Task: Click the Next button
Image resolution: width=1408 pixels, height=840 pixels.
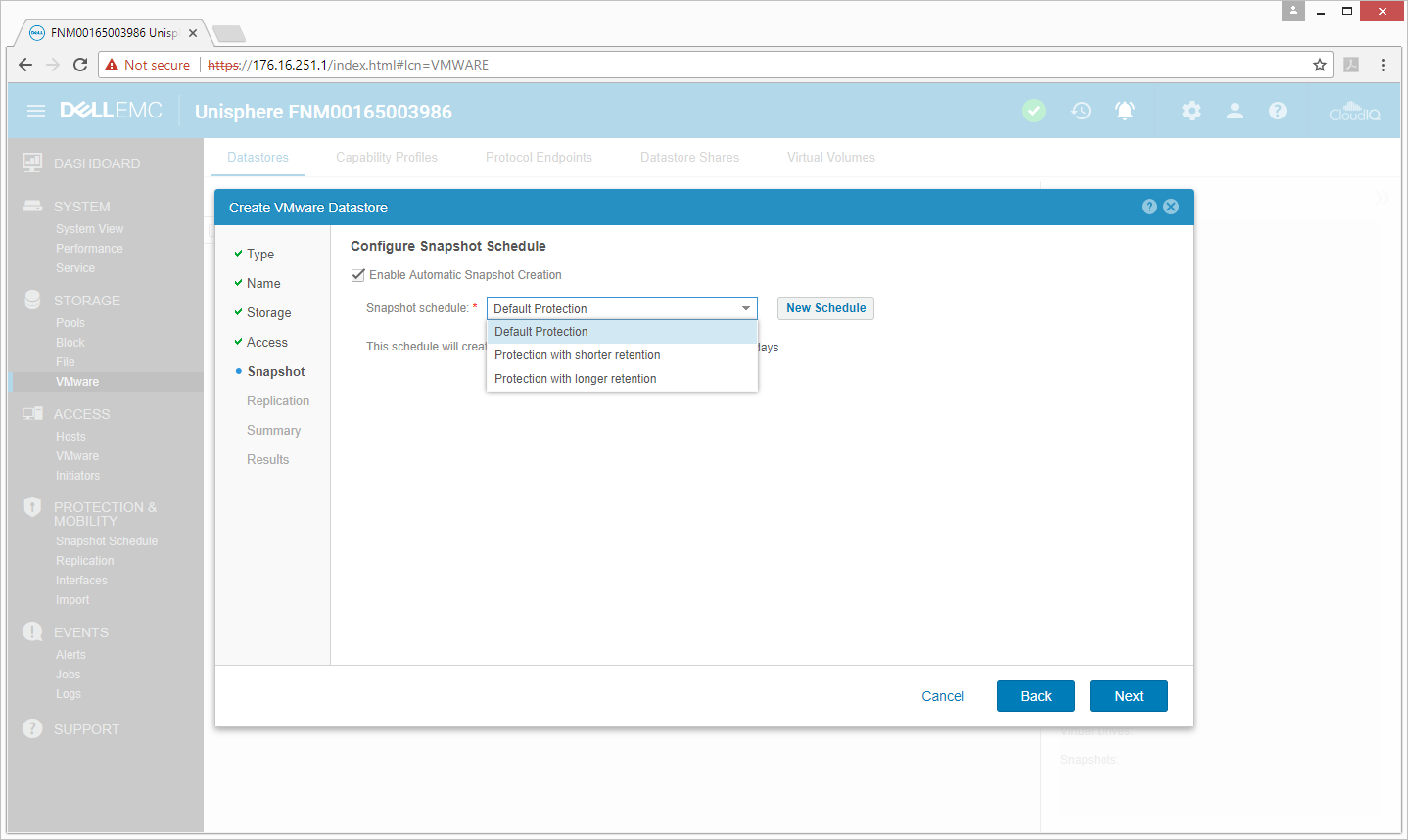Action: pos(1129,696)
